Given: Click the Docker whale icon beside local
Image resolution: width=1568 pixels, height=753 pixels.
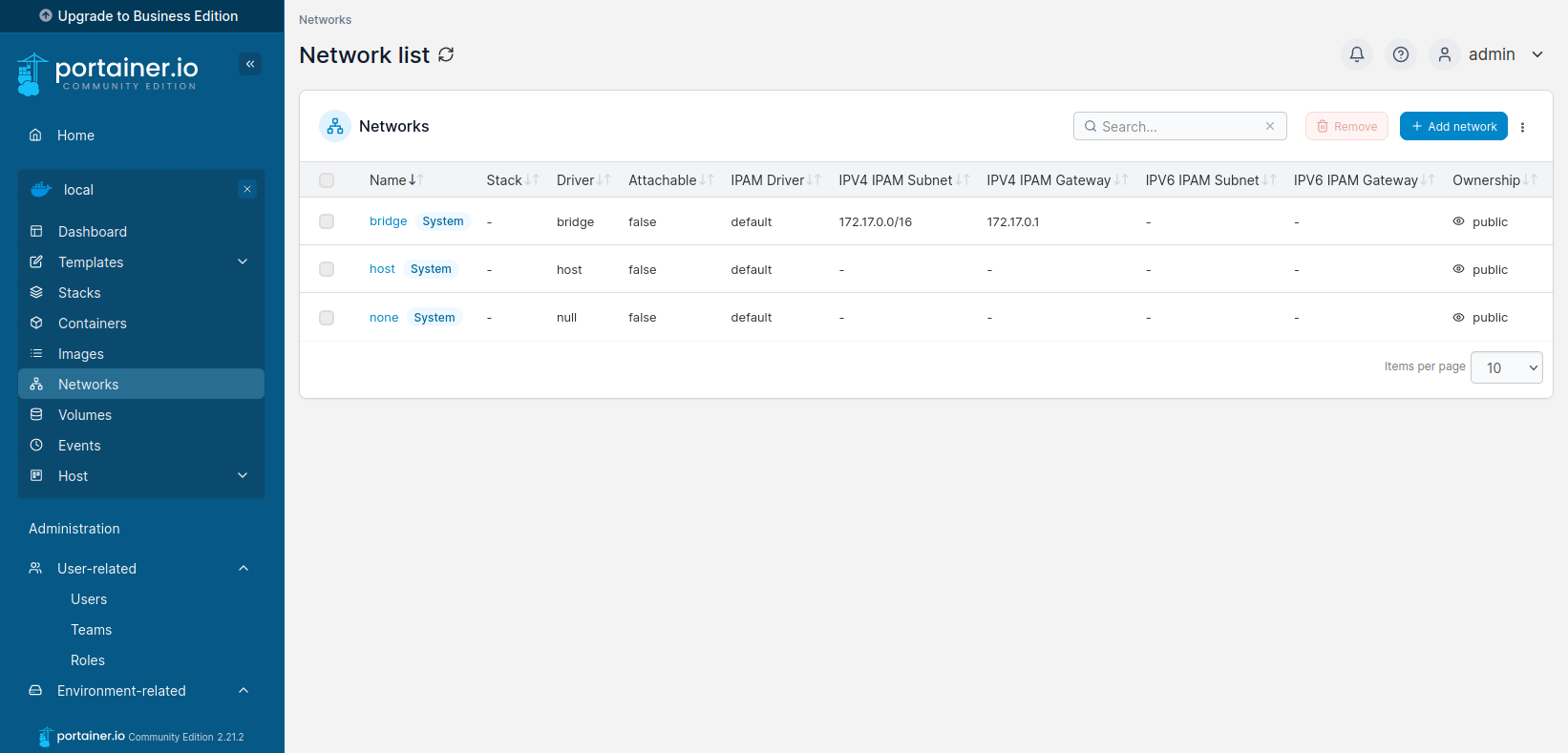Looking at the screenshot, I should (x=41, y=189).
